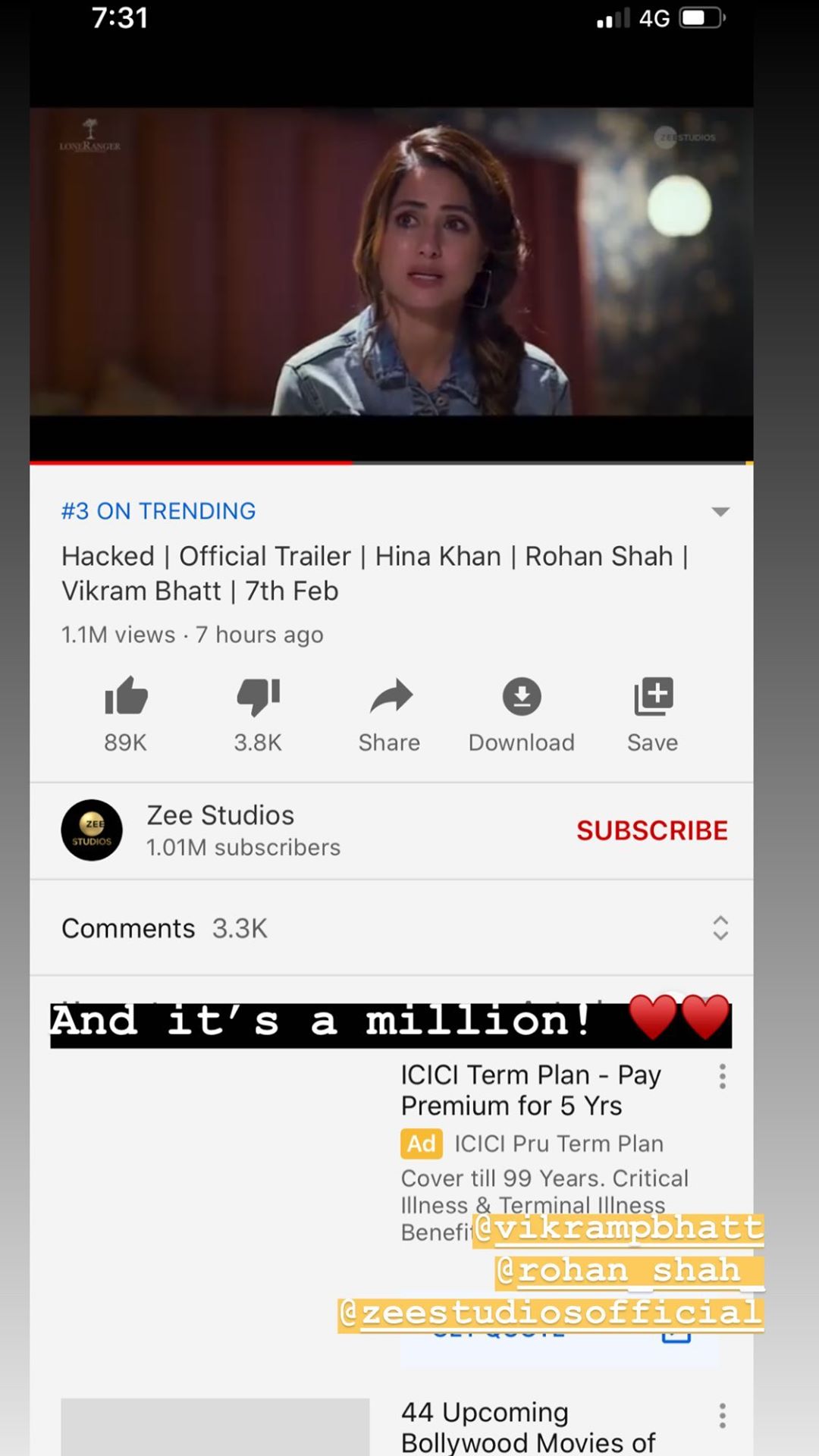Open options for ICICI Term Plan ad
Image resolution: width=819 pixels, height=1456 pixels.
pyautogui.click(x=722, y=1077)
